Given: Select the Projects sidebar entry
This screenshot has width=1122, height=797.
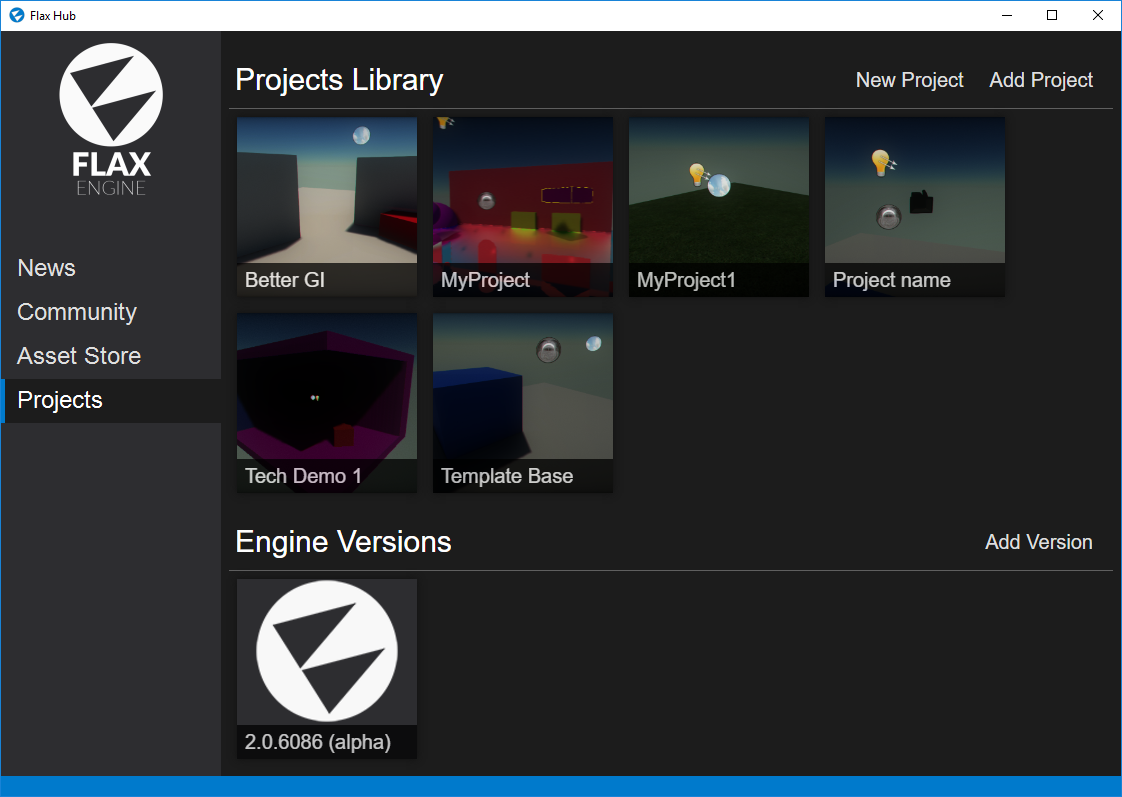Looking at the screenshot, I should coord(59,400).
